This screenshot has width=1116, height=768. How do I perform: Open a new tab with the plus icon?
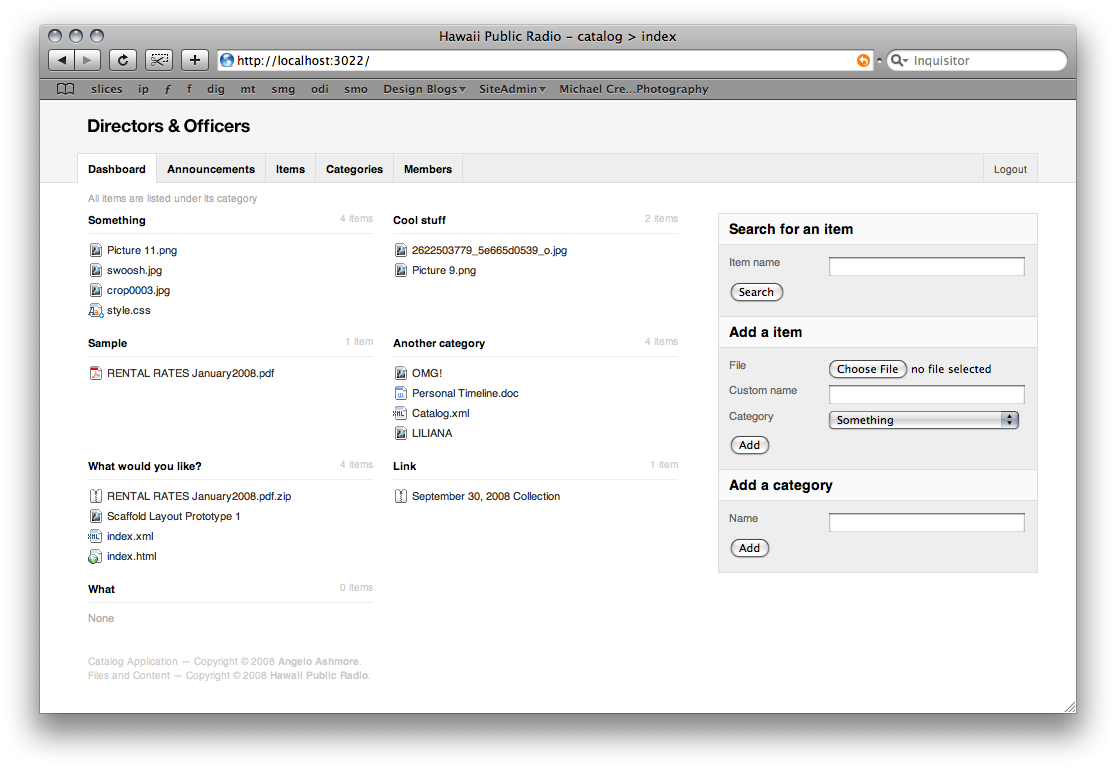194,59
